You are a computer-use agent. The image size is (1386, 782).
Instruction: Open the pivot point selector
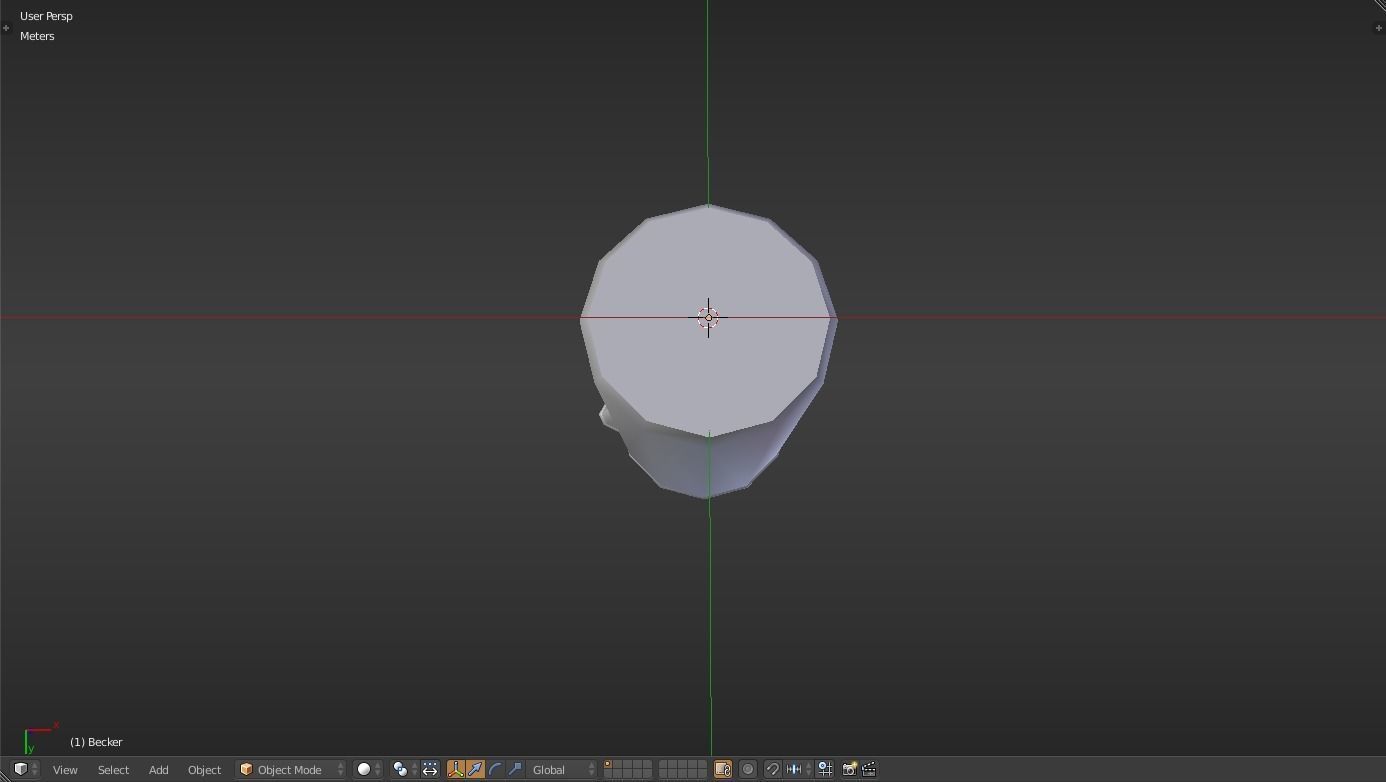coord(404,769)
